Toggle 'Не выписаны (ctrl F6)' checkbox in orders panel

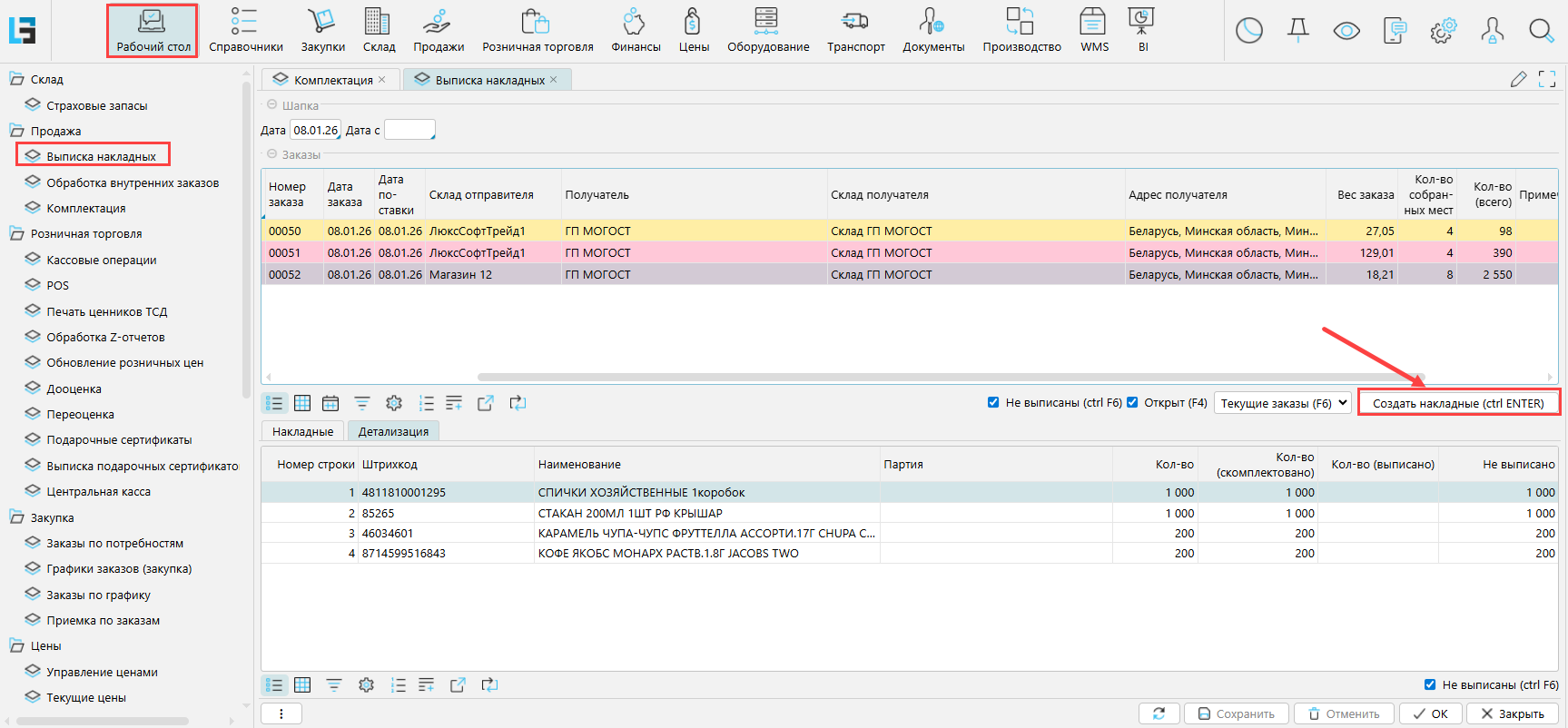pyautogui.click(x=993, y=403)
